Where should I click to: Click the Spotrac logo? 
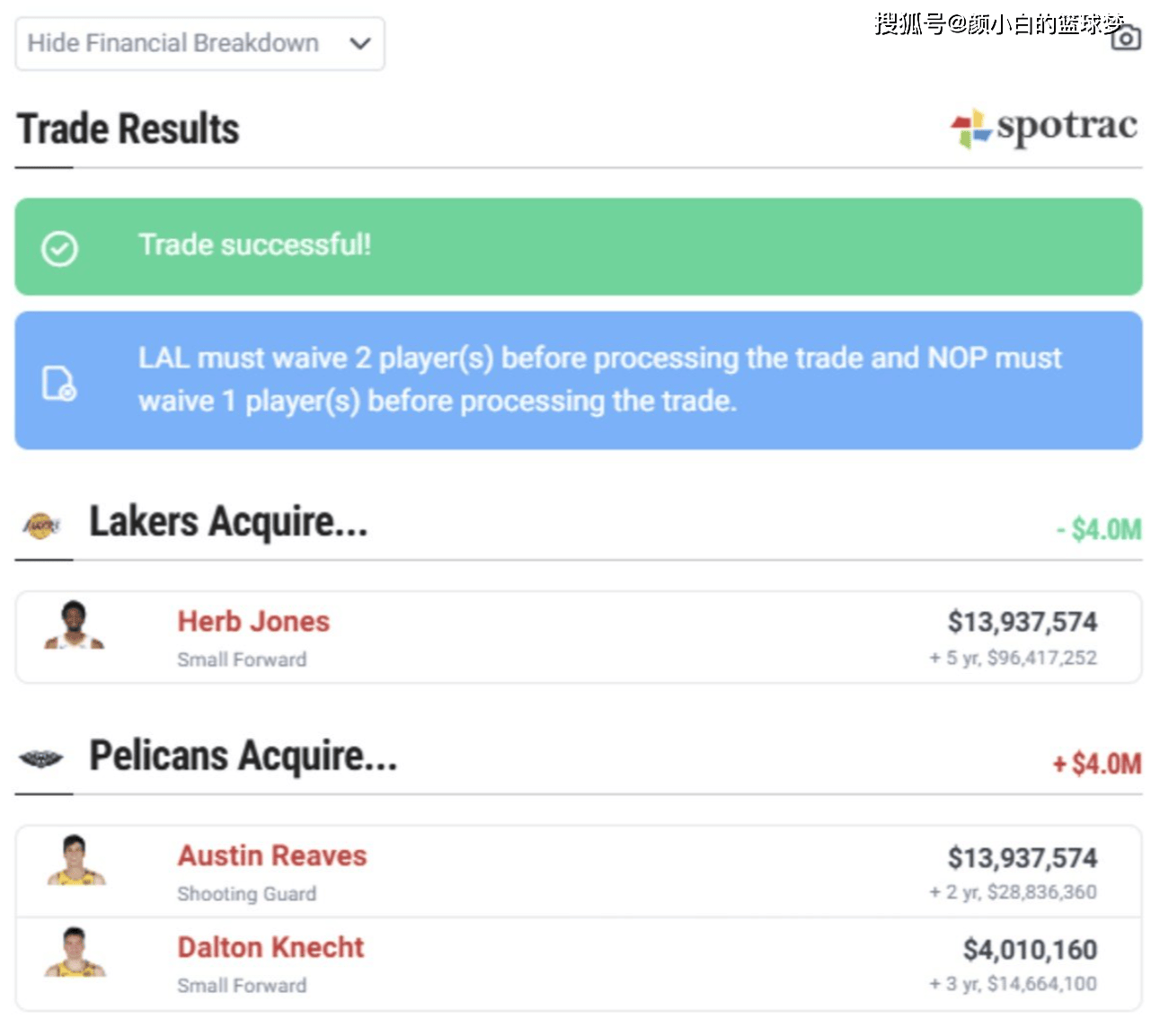1044,128
